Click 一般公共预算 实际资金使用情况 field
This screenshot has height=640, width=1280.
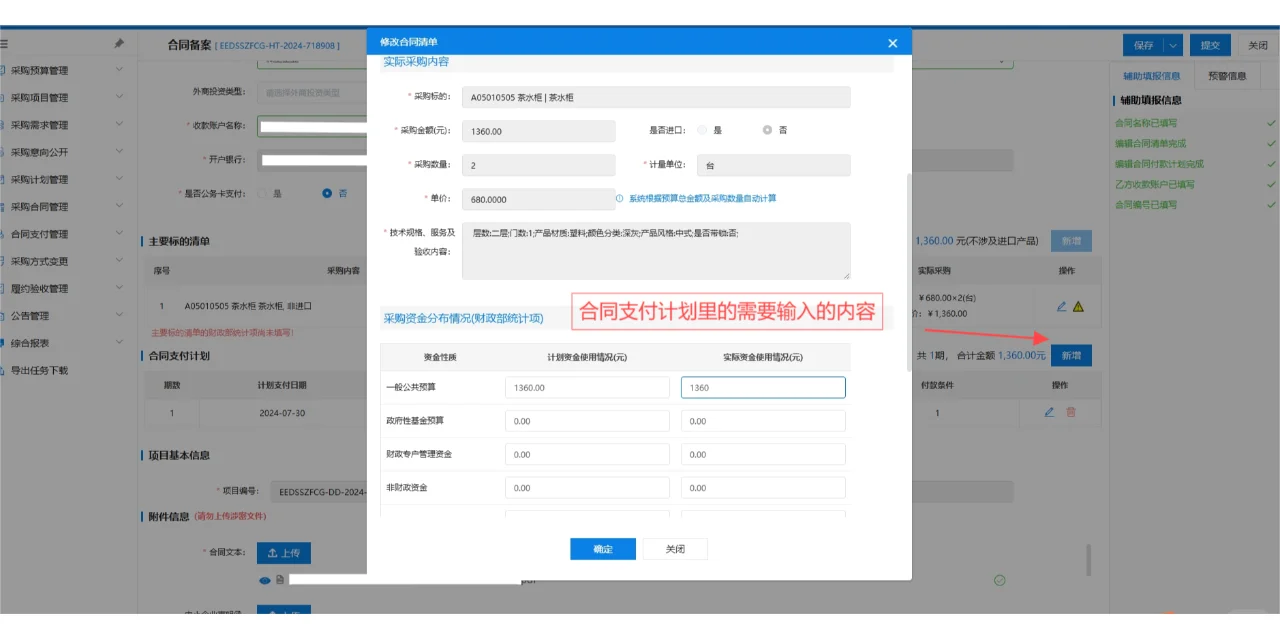tap(763, 387)
